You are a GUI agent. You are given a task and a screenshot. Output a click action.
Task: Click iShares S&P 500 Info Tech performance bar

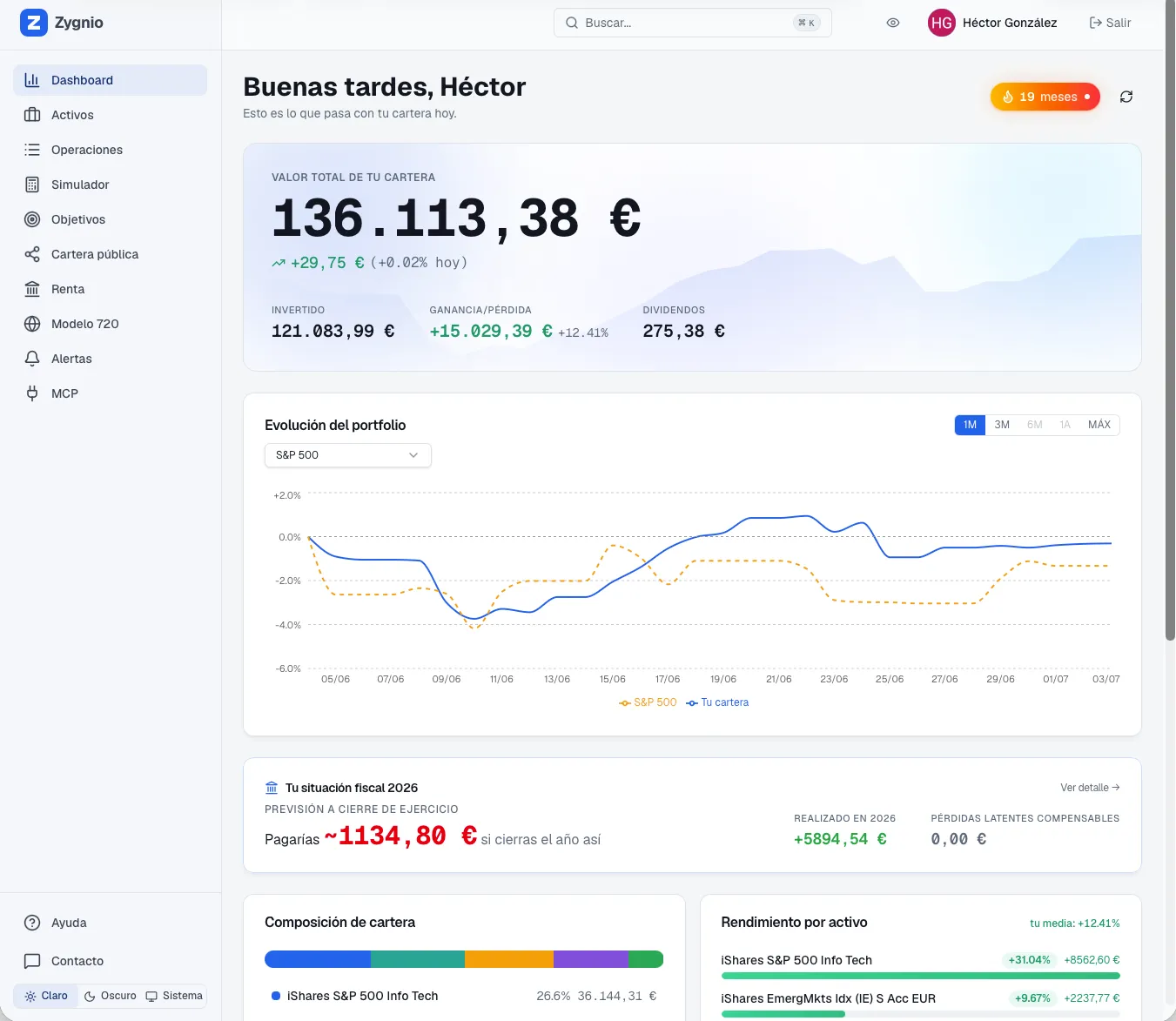coord(920,976)
